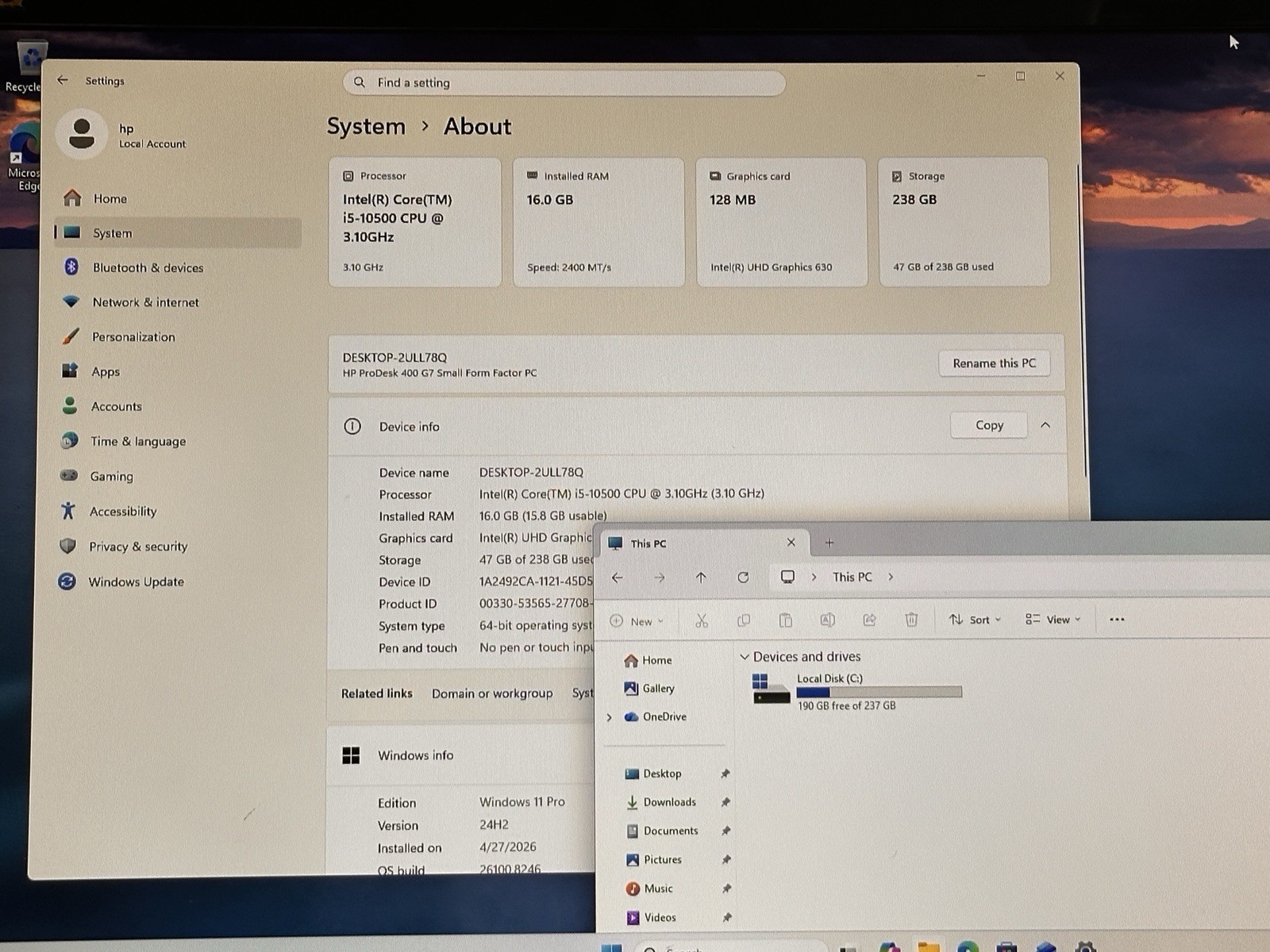Expand the chevron after This PC in the address bar
Viewport: 1270px width, 952px height.
click(x=891, y=578)
